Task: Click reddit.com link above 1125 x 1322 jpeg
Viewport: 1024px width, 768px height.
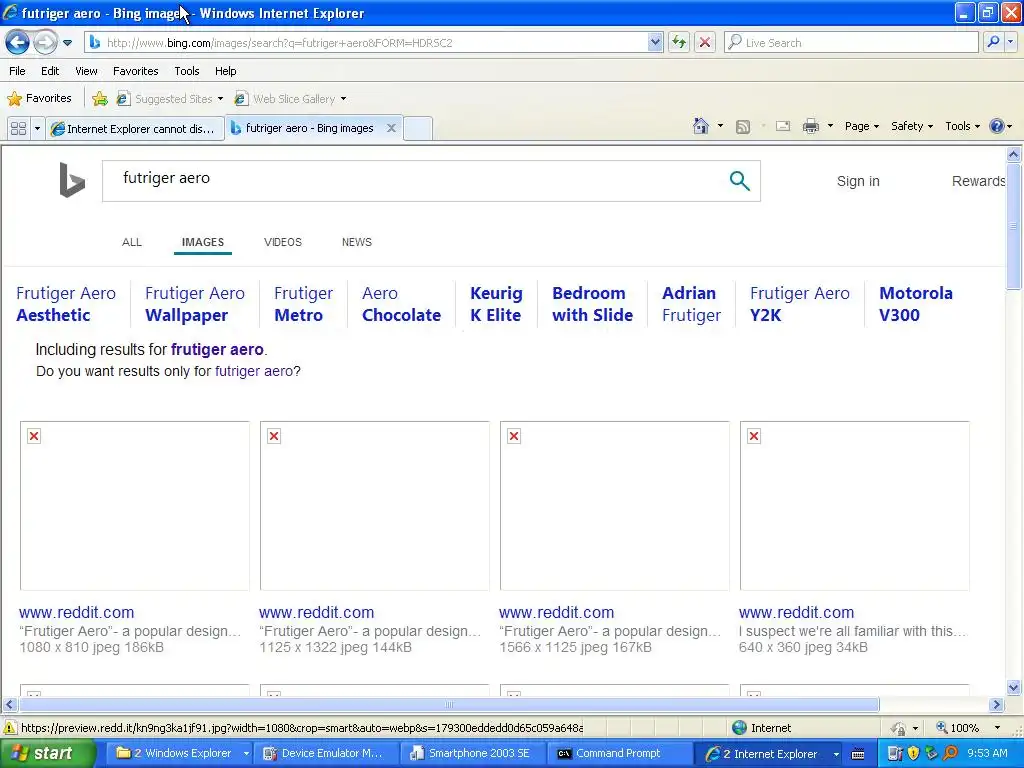Action: click(x=316, y=613)
